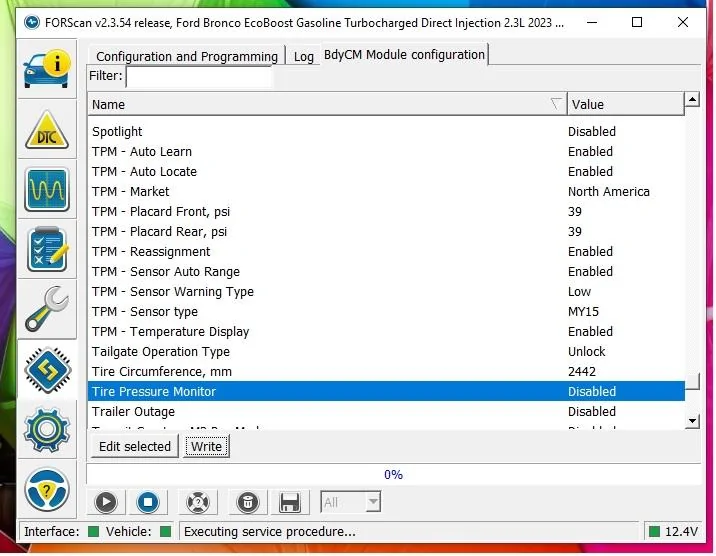Click the scrollbar up arrow
This screenshot has width=716, height=556.
click(692, 99)
